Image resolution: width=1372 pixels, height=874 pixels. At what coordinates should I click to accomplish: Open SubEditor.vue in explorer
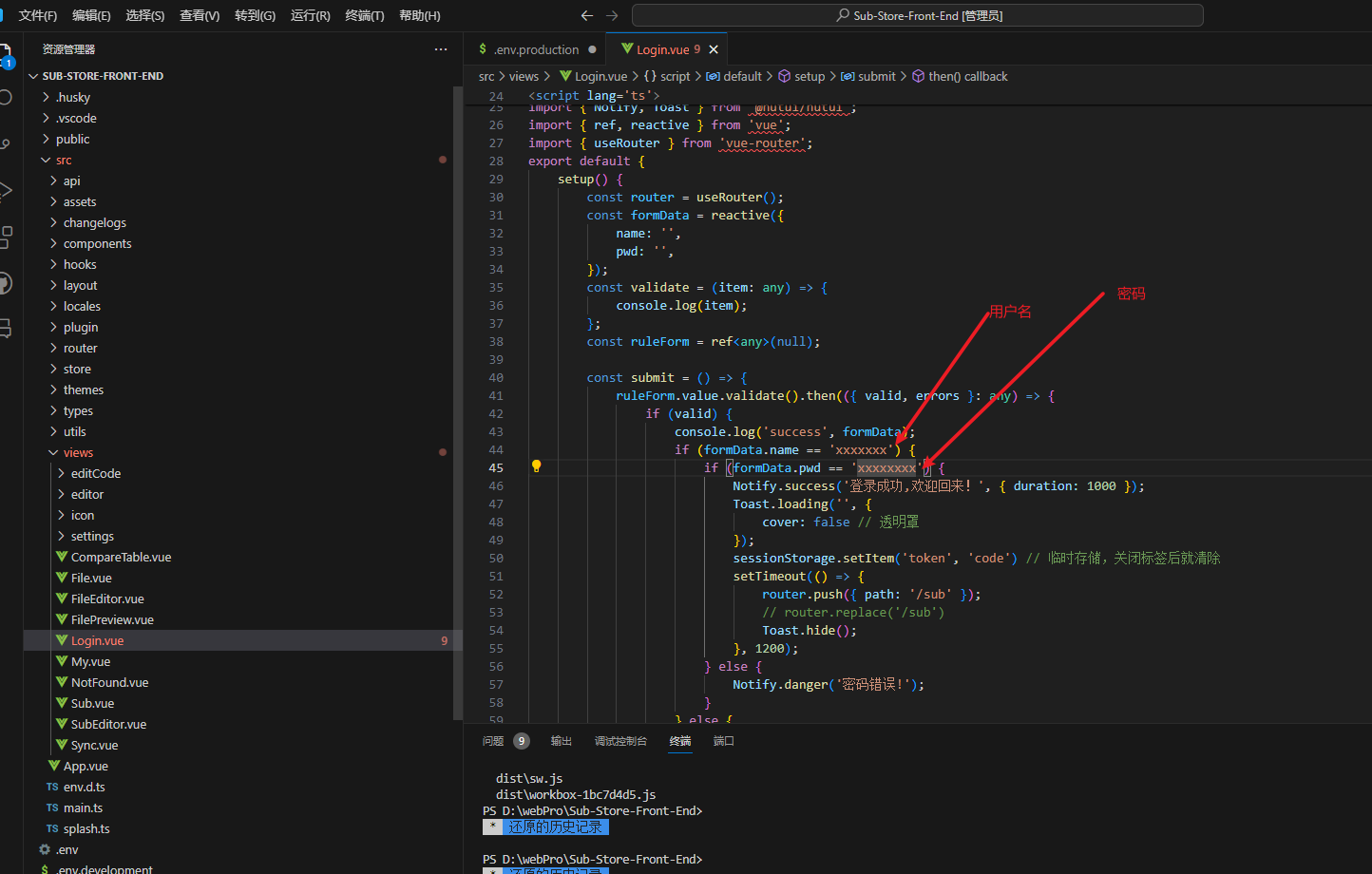108,724
